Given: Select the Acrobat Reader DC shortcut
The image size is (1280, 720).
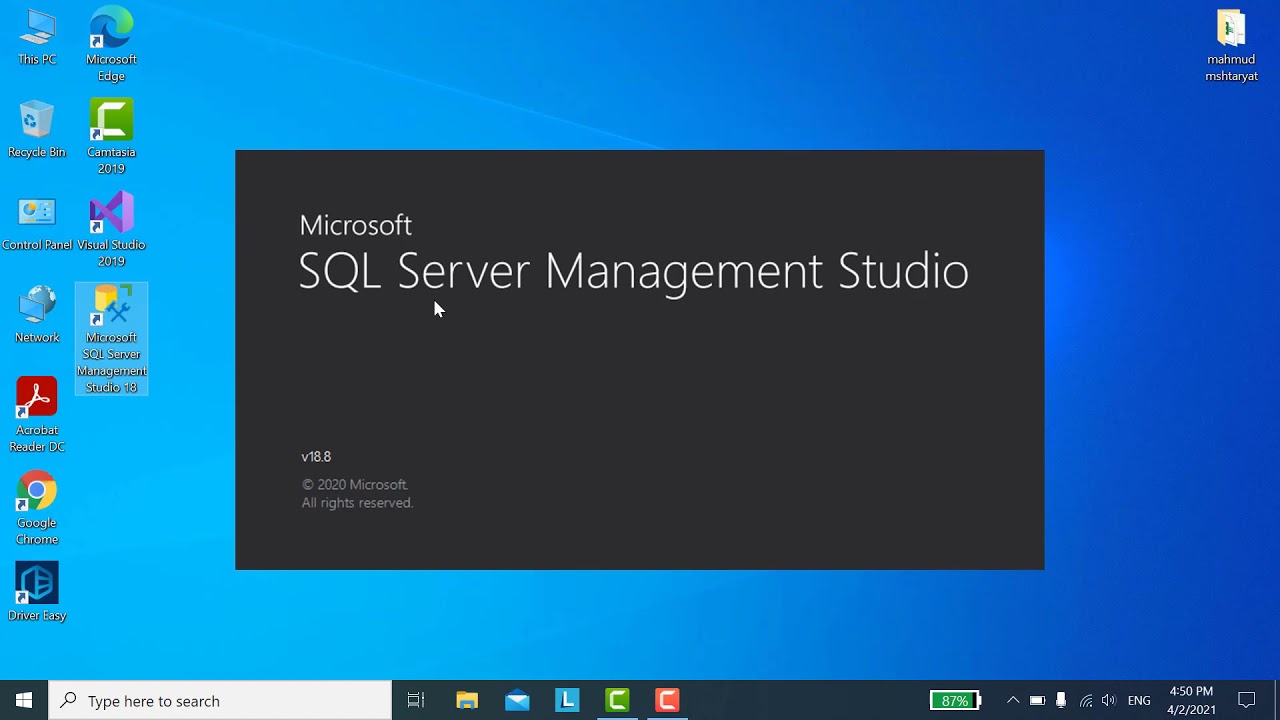Looking at the screenshot, I should (37, 415).
